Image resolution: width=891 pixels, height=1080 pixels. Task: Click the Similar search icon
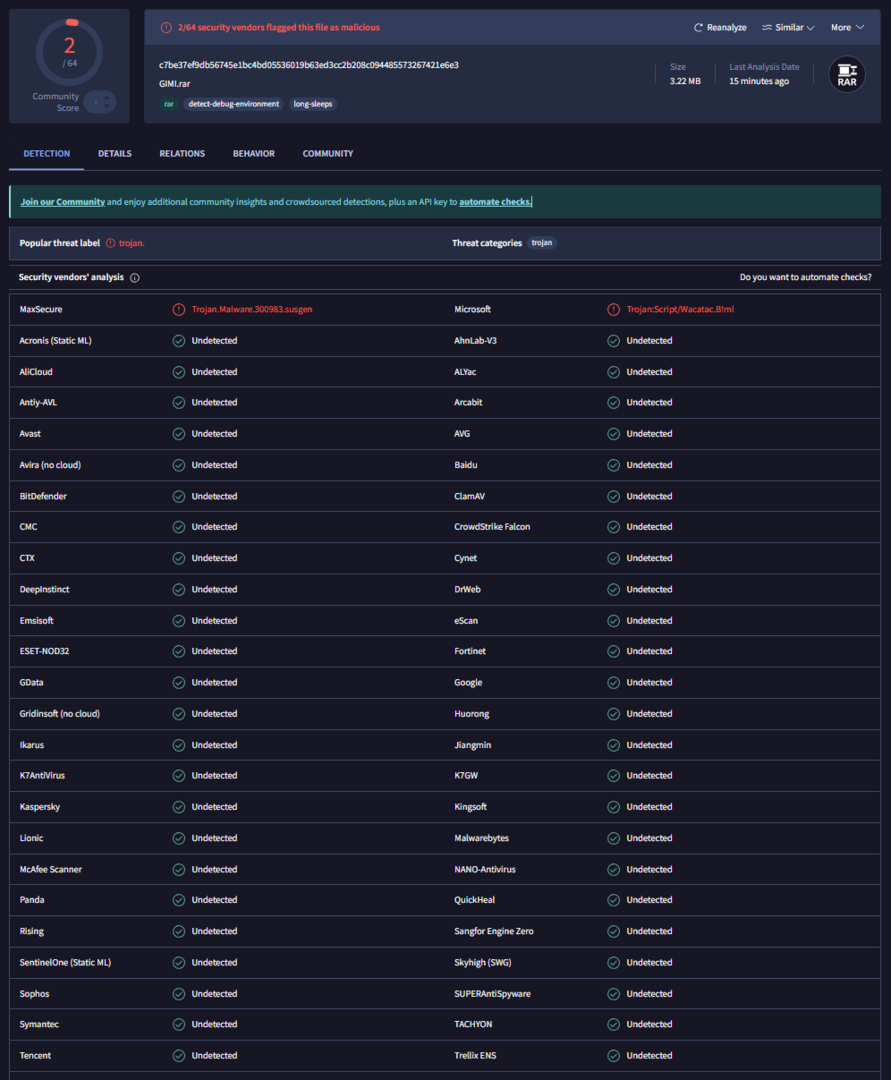pyautogui.click(x=766, y=28)
